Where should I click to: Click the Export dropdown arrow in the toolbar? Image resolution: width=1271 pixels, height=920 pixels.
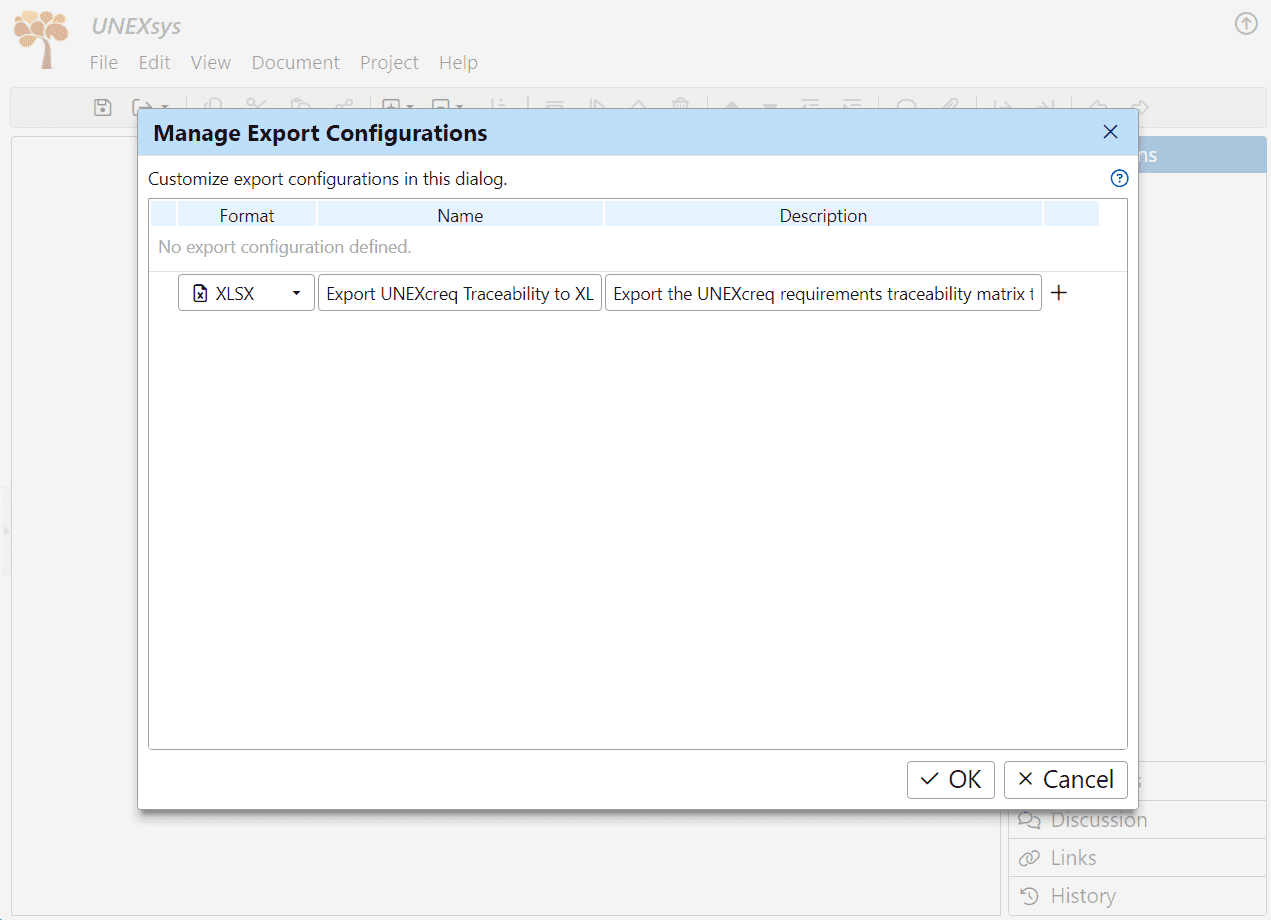[x=165, y=108]
